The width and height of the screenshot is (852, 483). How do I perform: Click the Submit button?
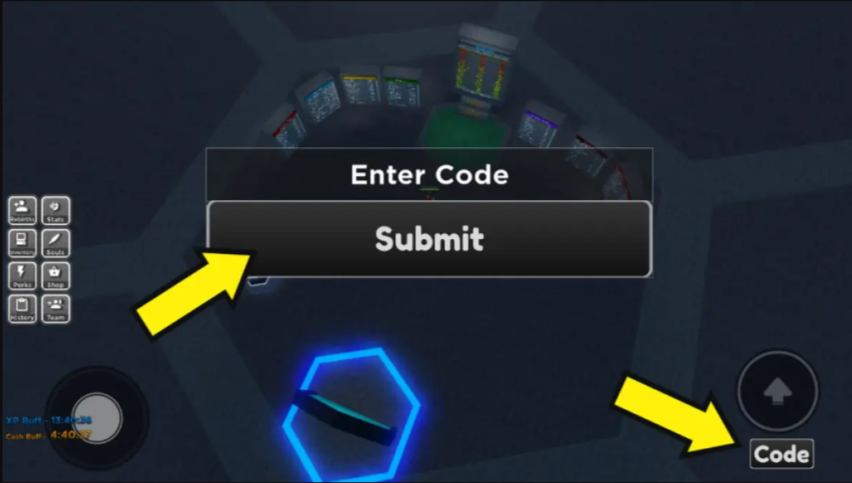[x=429, y=239]
